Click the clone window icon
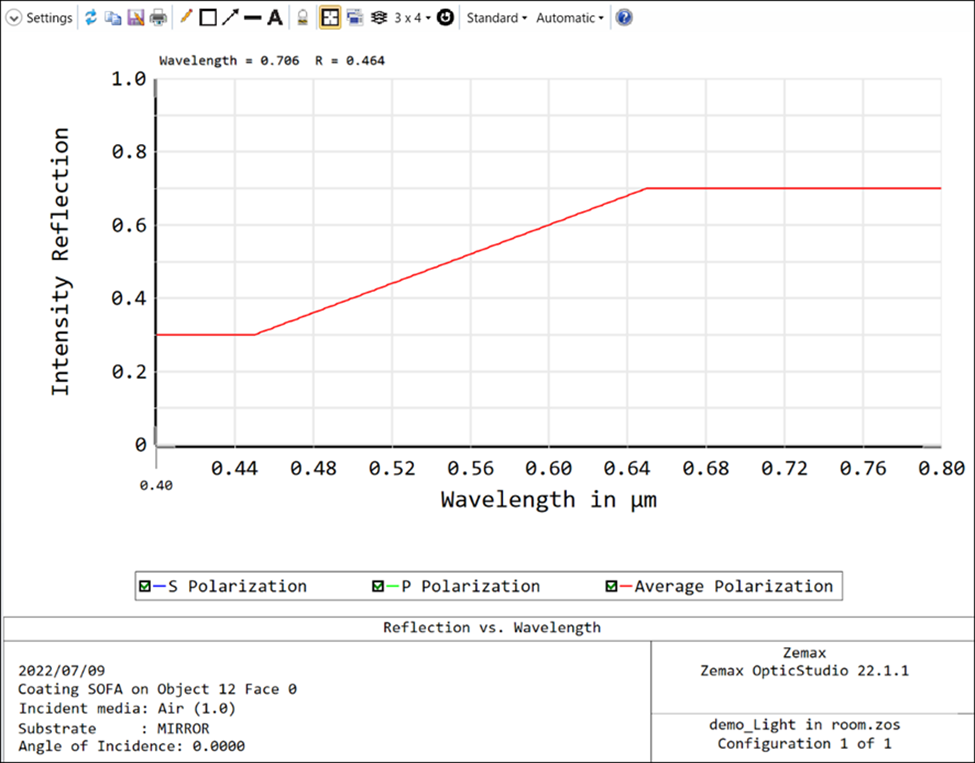Screen dimensions: 975x763 pyautogui.click(x=355, y=17)
